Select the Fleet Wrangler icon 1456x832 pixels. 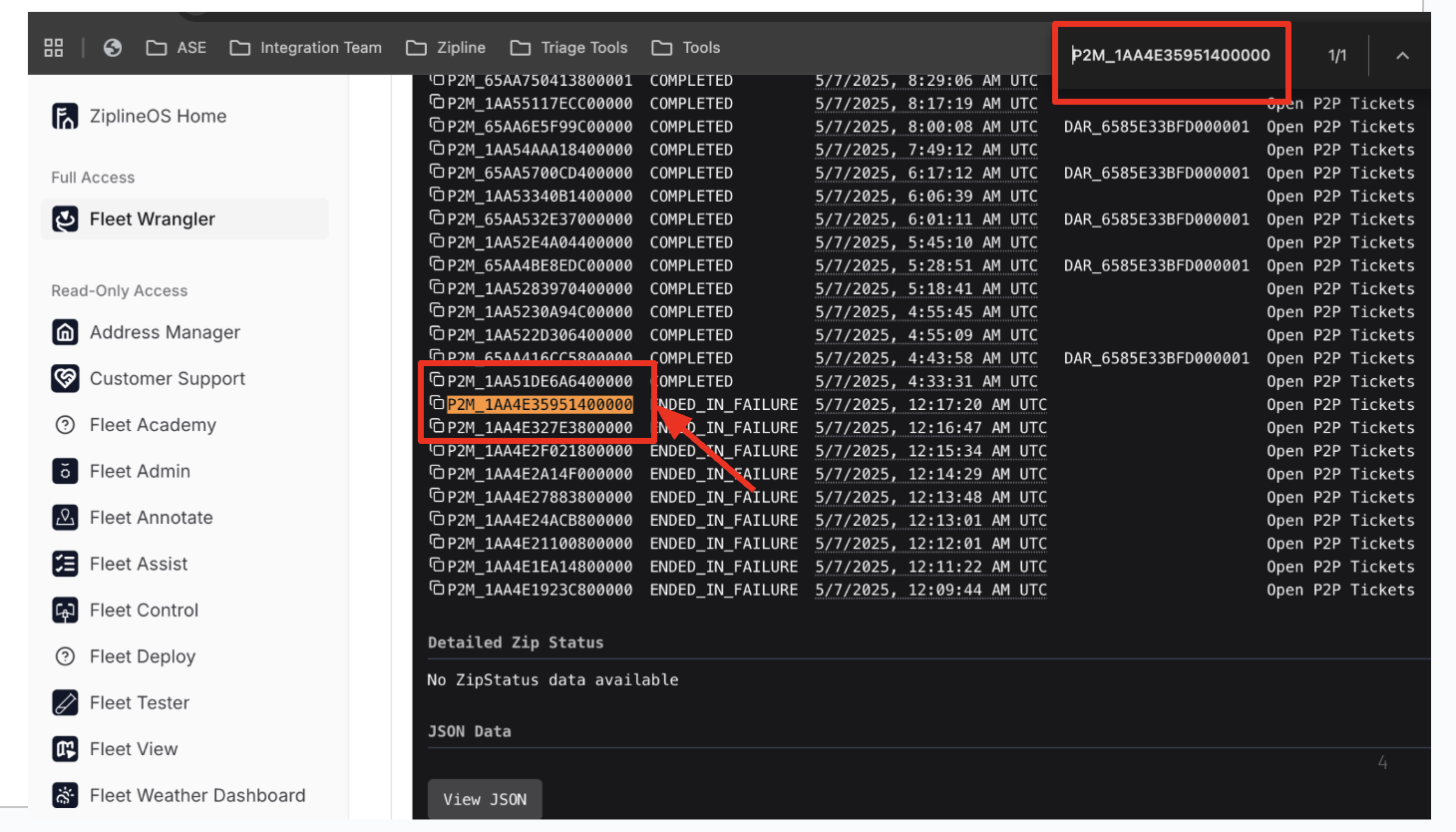[x=65, y=219]
